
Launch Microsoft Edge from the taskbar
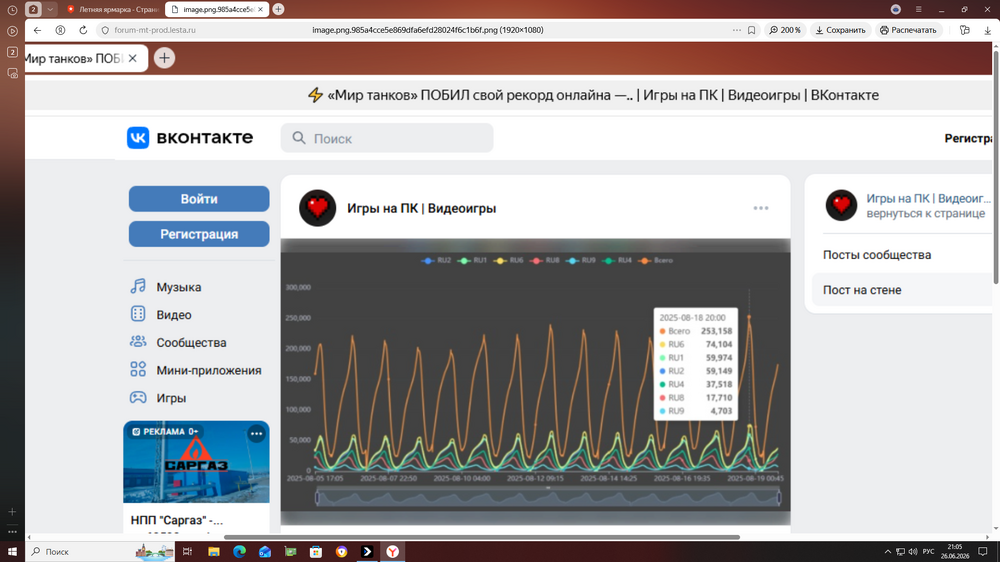click(x=239, y=552)
